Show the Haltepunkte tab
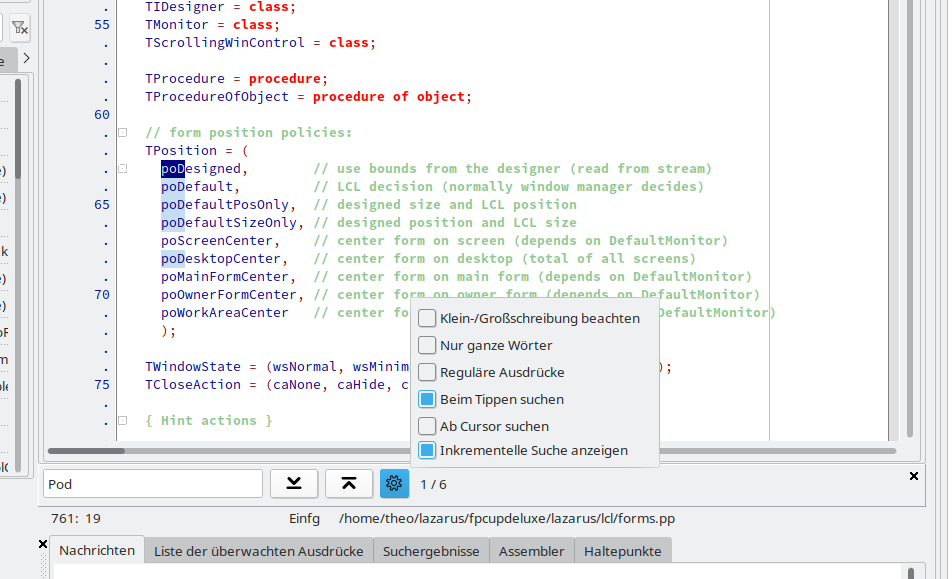The width and height of the screenshot is (952, 579). click(622, 551)
